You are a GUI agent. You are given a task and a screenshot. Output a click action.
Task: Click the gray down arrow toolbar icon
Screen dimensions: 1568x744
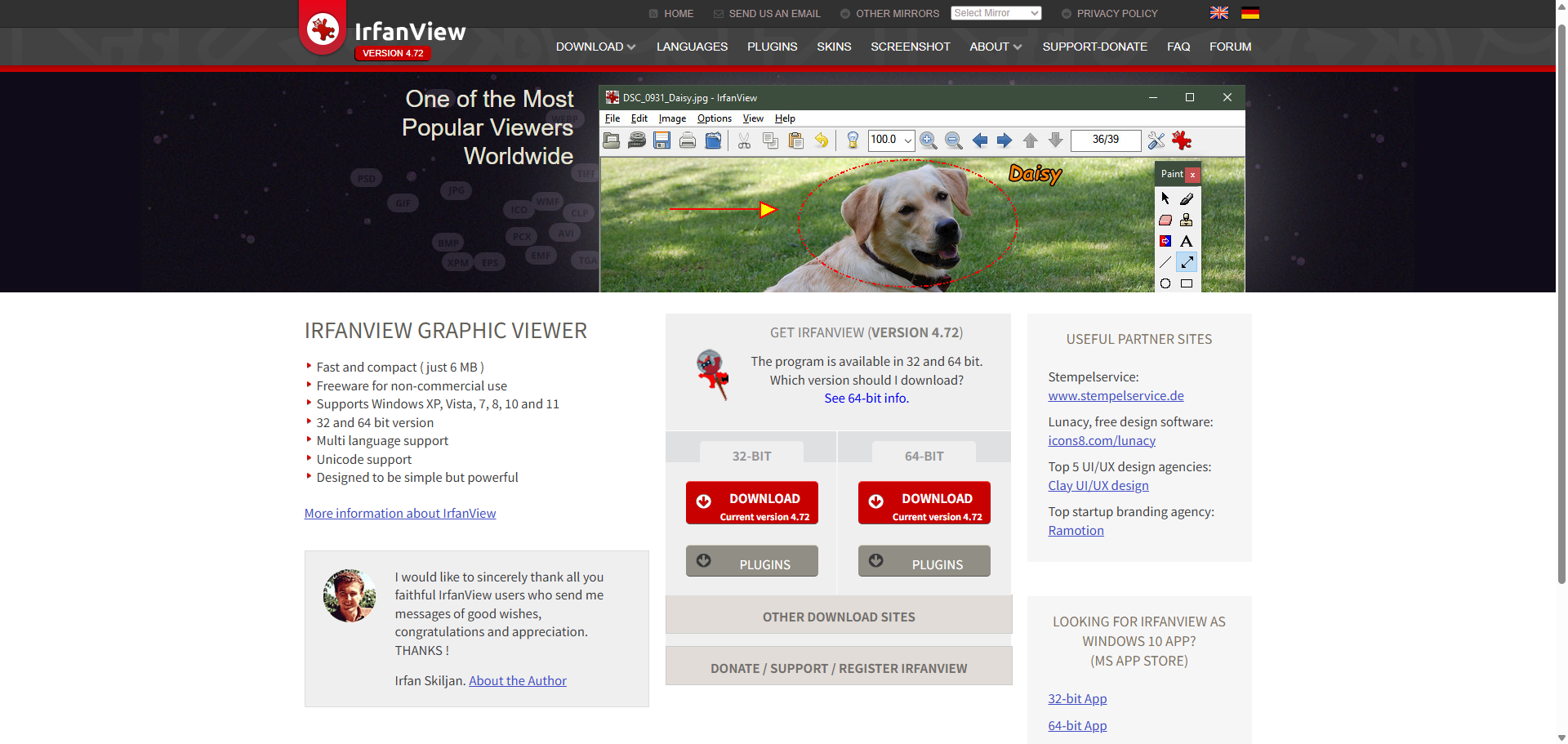point(1055,140)
